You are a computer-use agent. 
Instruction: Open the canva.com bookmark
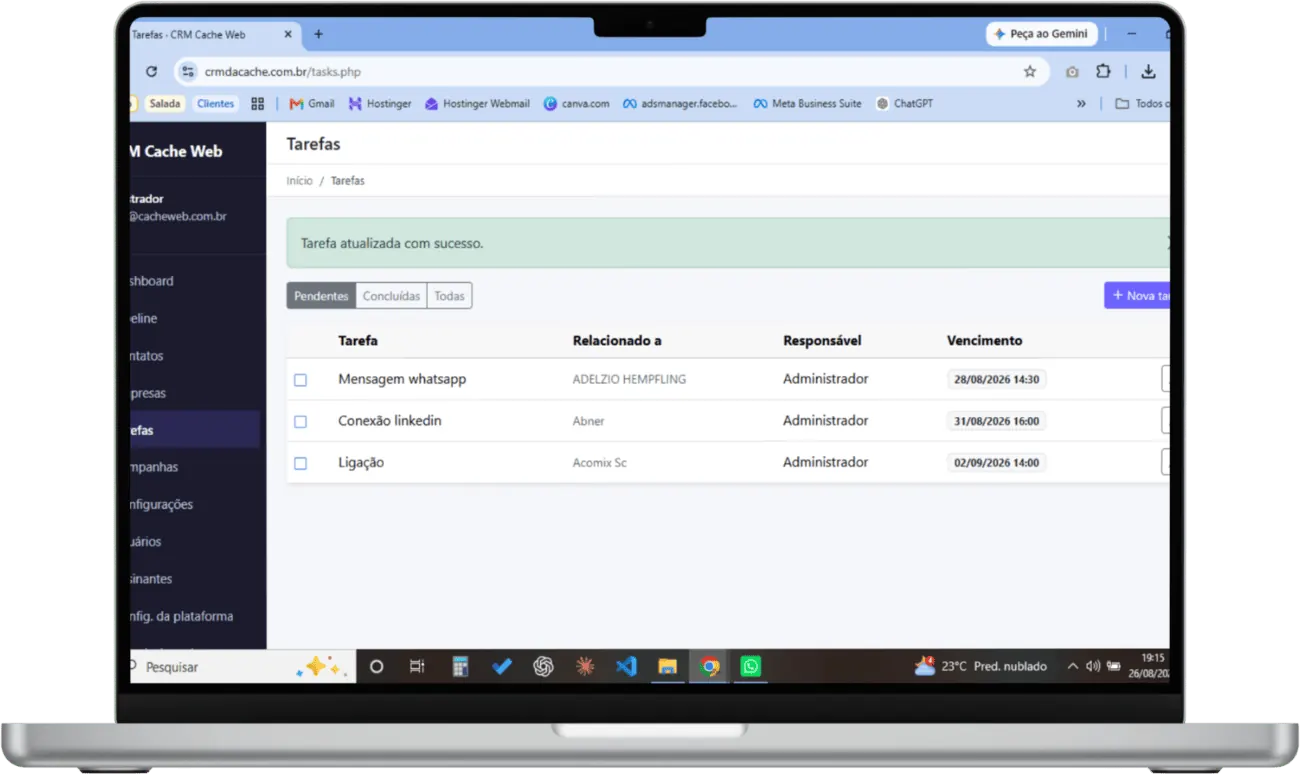tap(577, 103)
